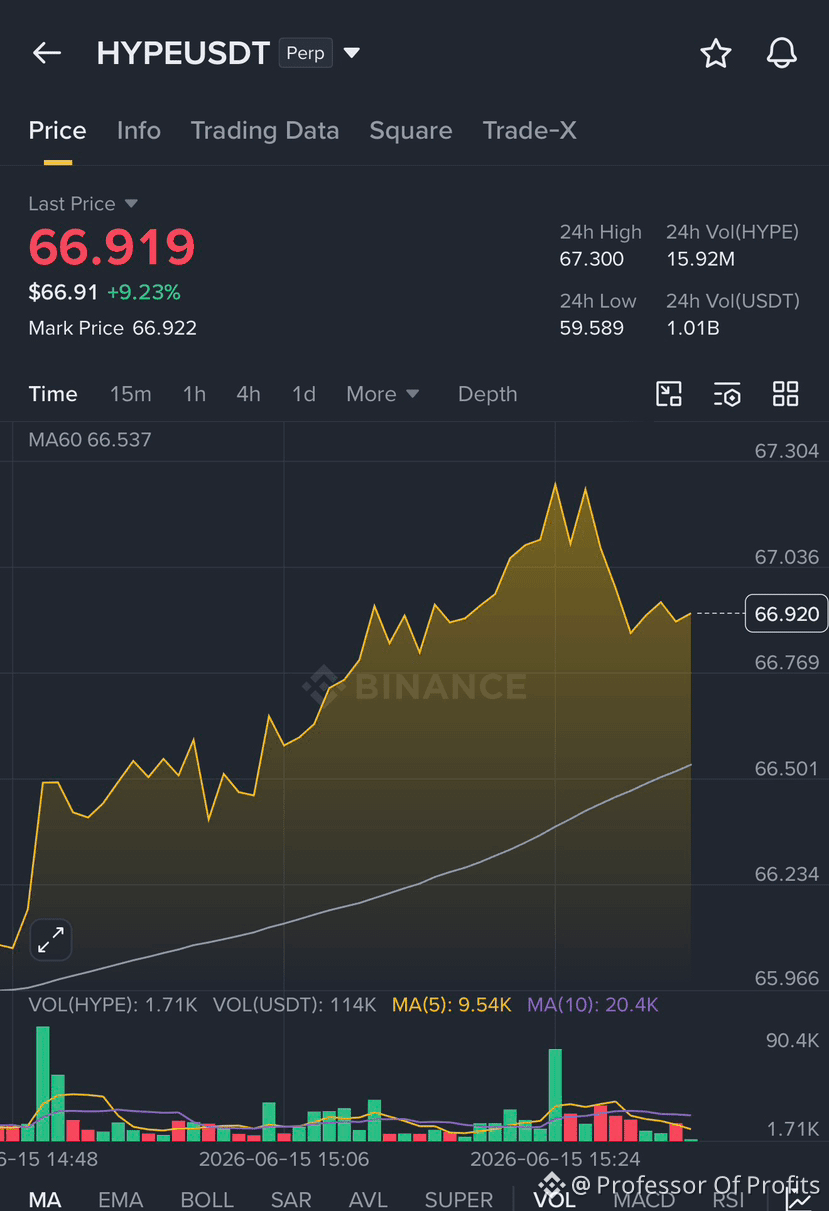Select the Time chart interval
The height and width of the screenshot is (1211, 829).
(53, 394)
